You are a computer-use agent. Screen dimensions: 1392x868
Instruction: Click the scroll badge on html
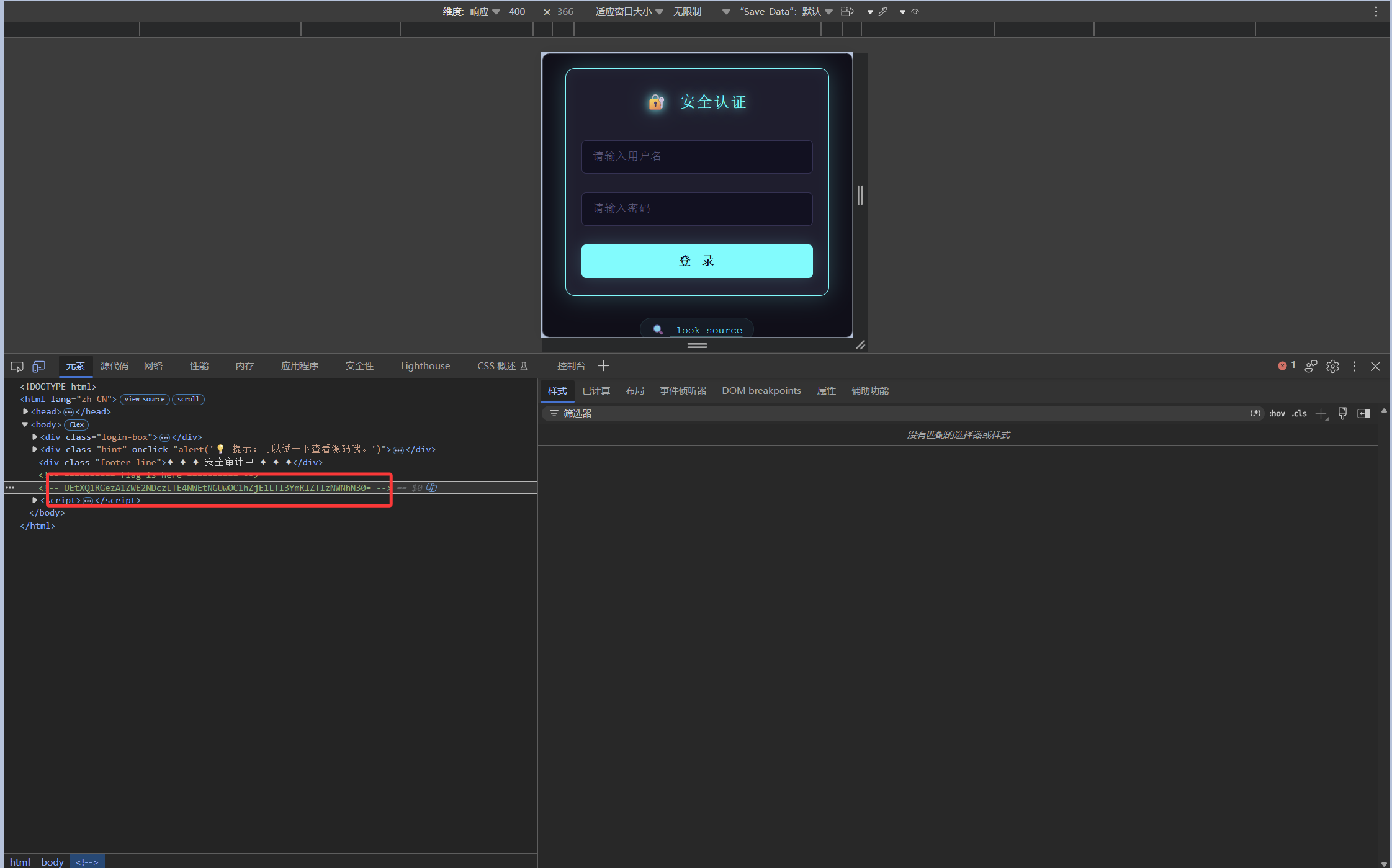point(188,400)
